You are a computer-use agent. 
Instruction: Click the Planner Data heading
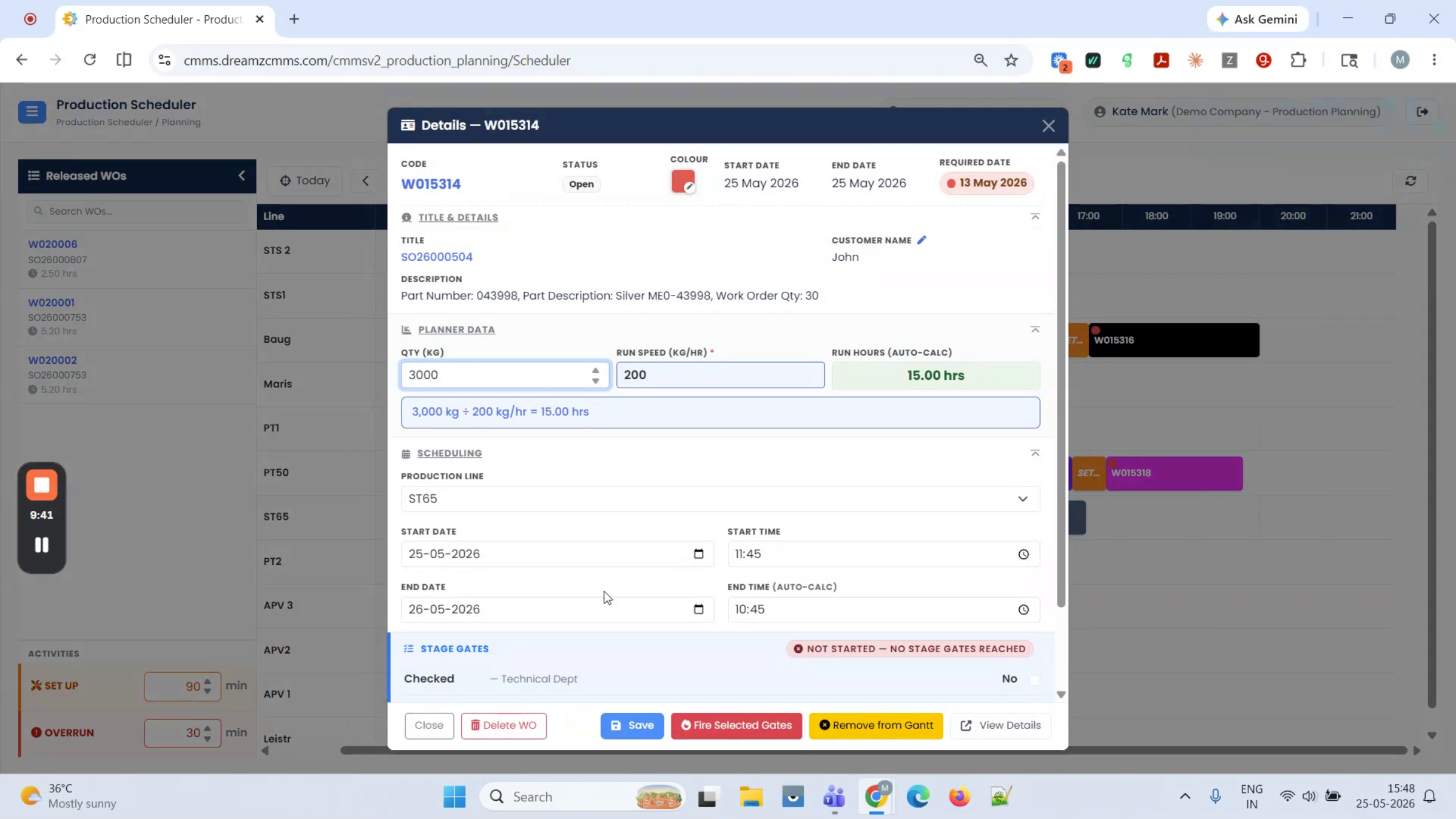point(456,329)
